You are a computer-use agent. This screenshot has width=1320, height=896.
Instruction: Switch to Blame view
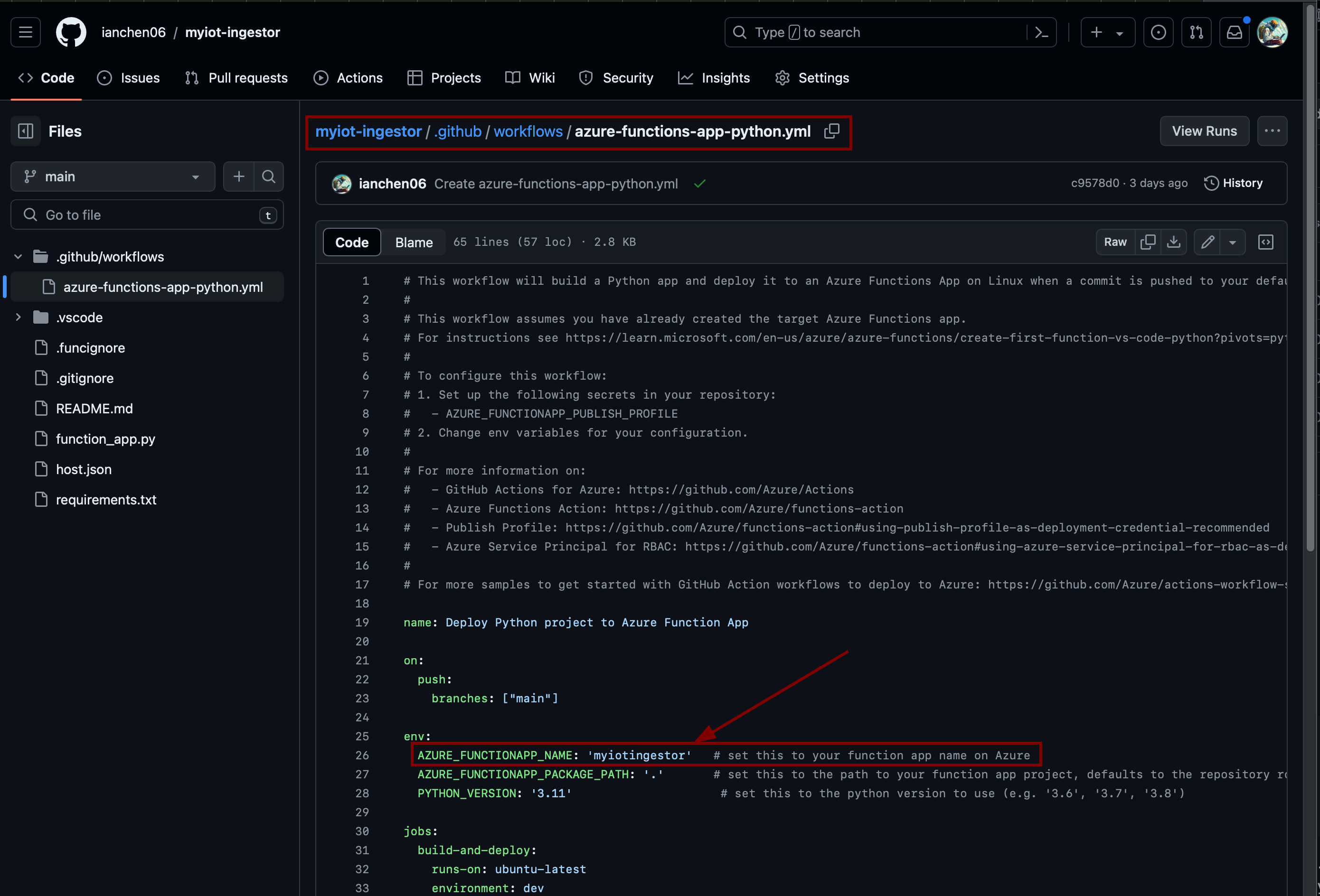click(x=414, y=243)
